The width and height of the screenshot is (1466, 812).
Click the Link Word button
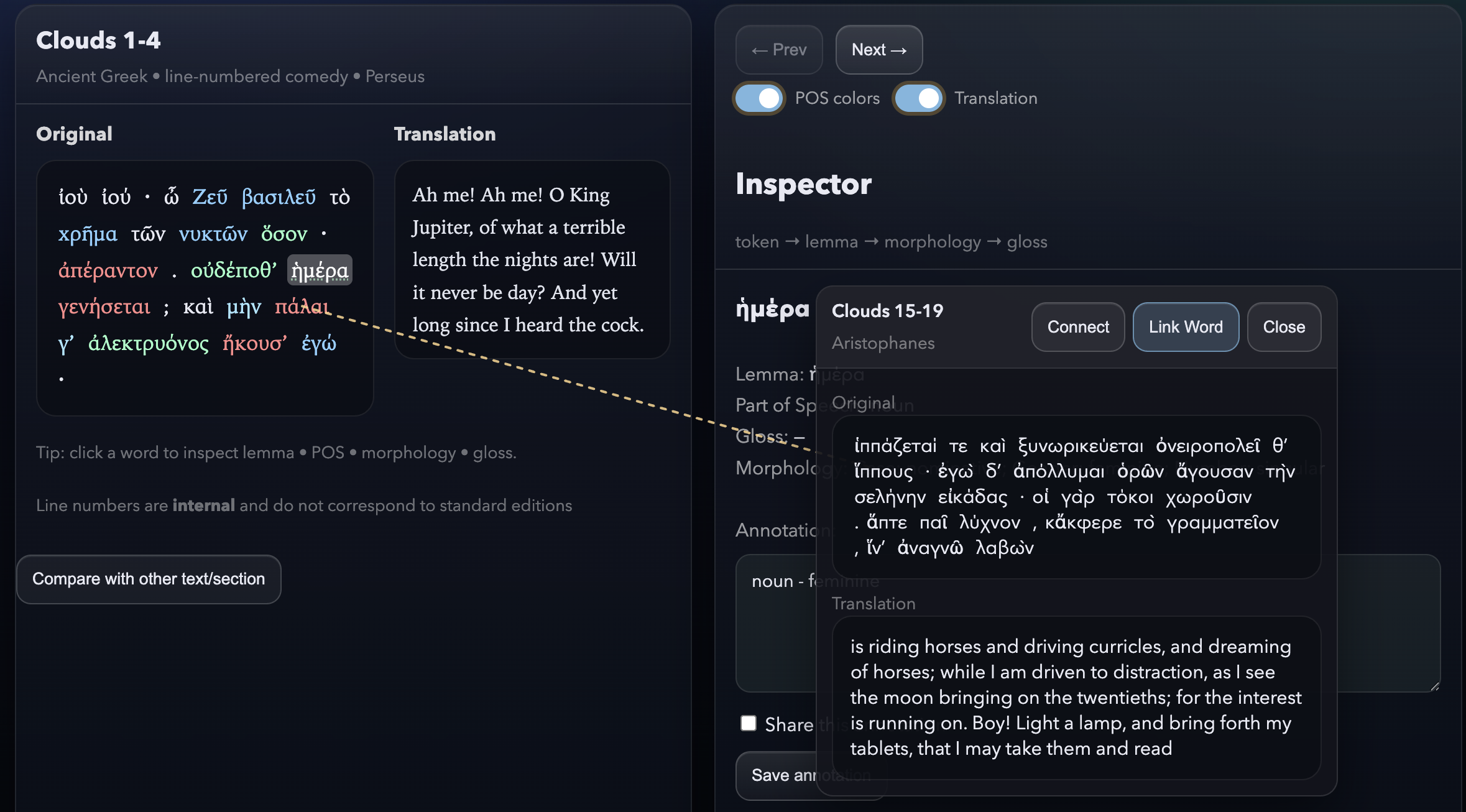pos(1185,327)
